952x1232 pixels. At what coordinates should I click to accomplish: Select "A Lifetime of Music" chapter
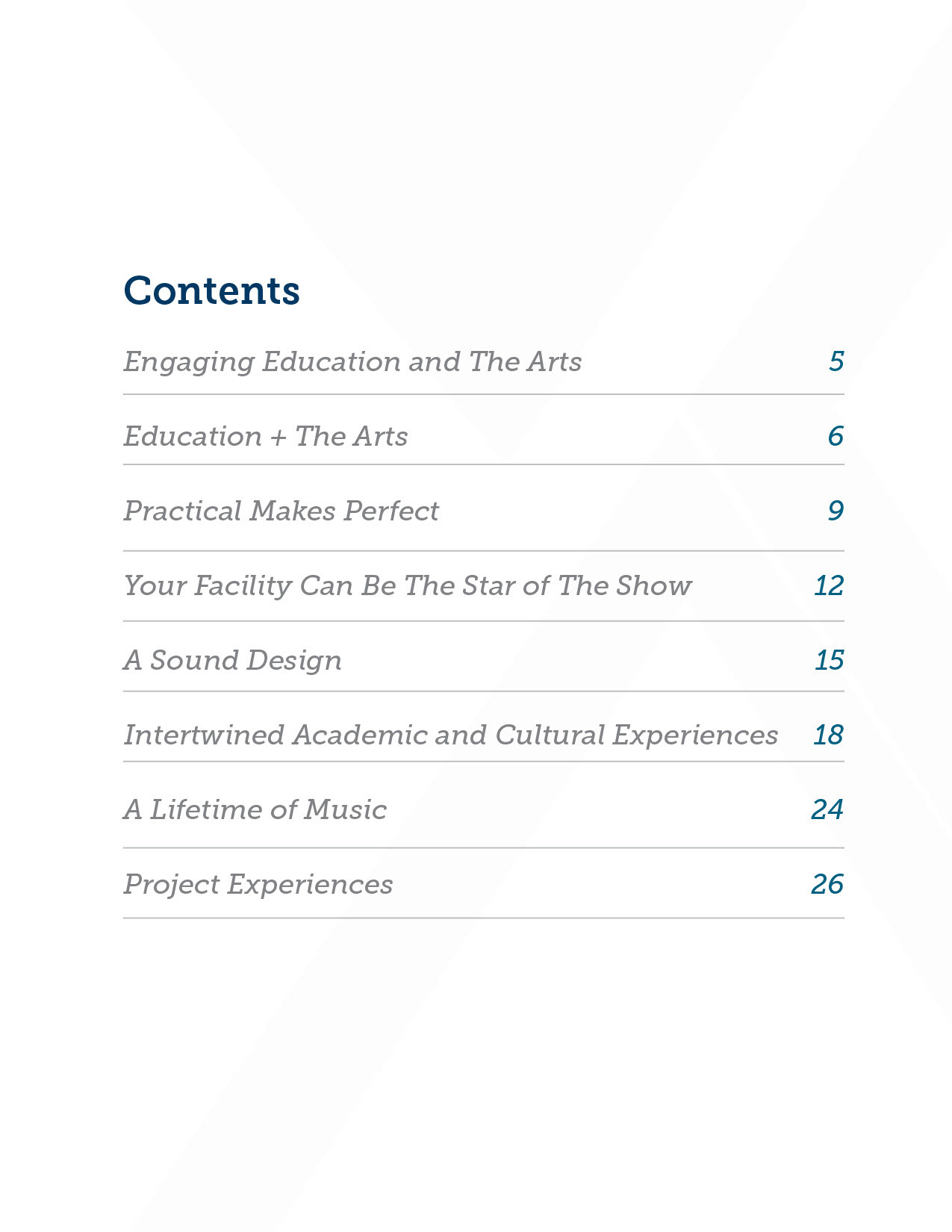255,809
